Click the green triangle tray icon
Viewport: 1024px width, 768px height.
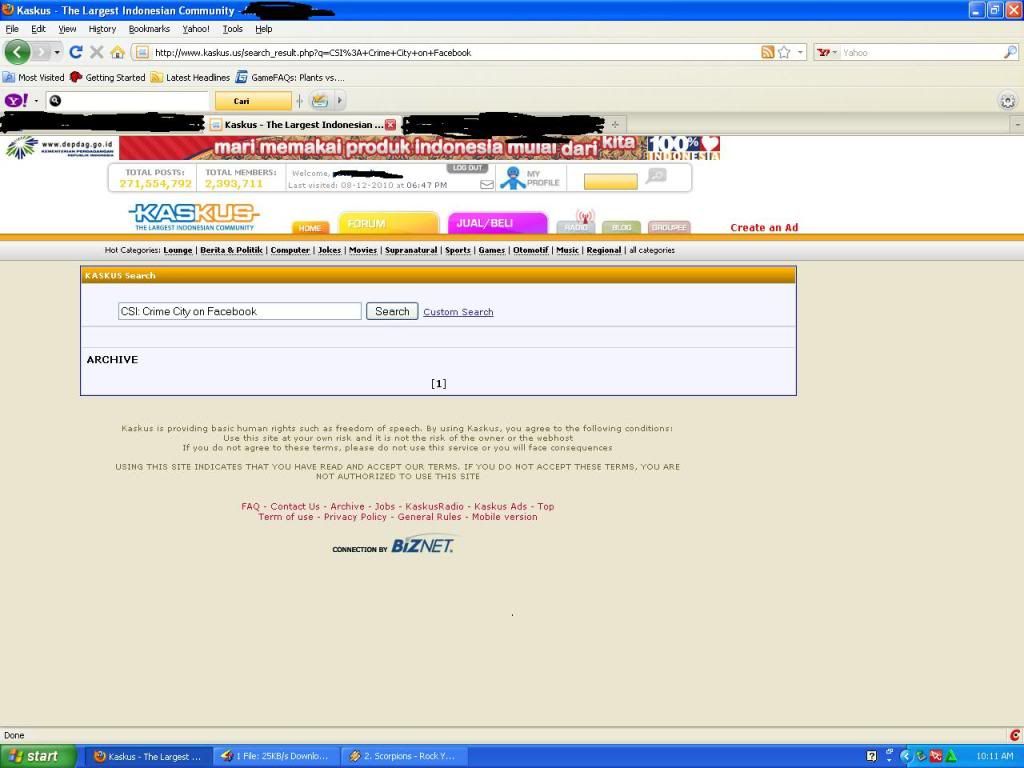click(x=952, y=756)
